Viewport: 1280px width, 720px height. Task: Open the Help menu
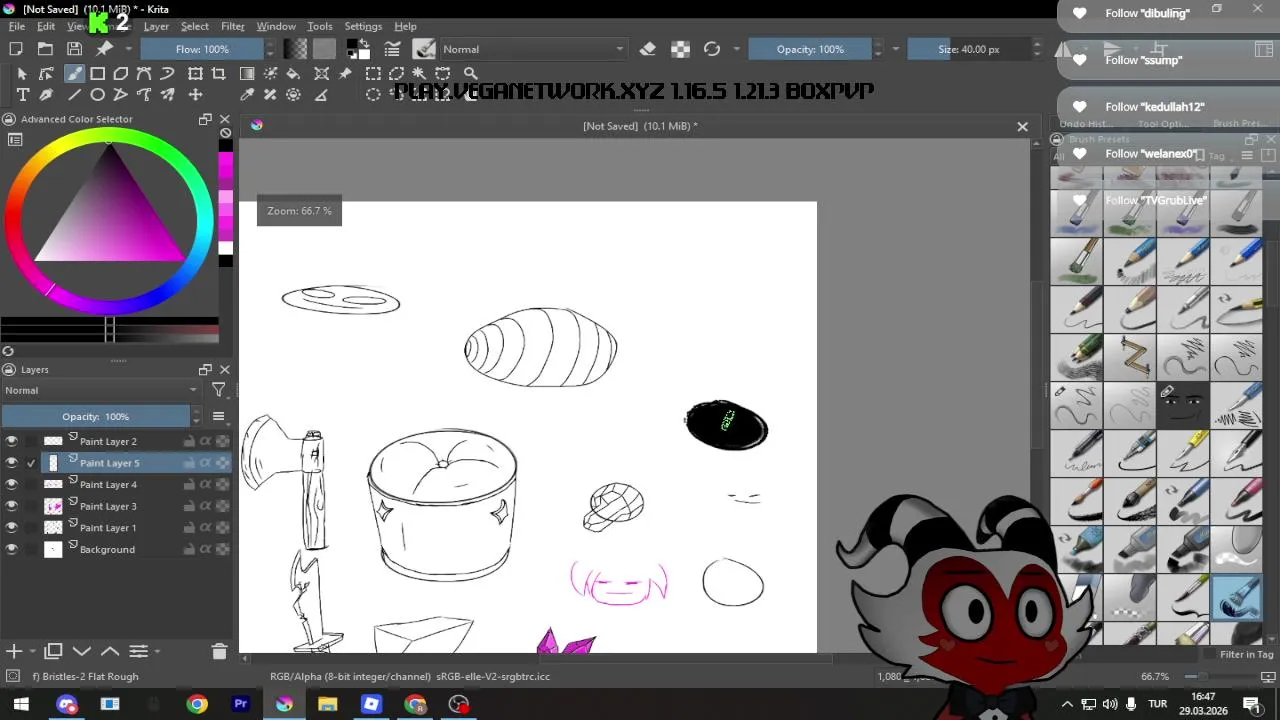(x=406, y=26)
